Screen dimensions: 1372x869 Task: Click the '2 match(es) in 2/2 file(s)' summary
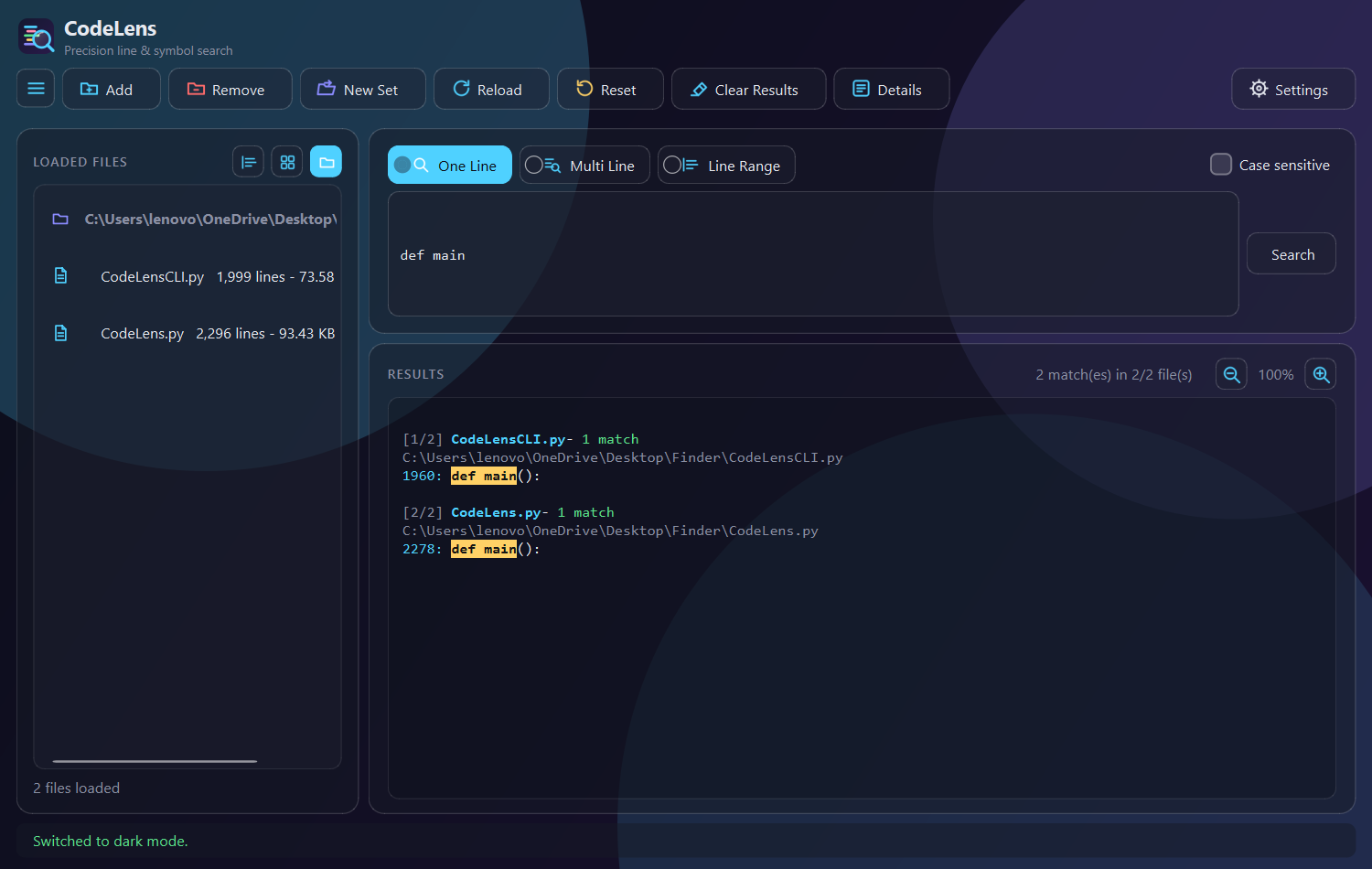pyautogui.click(x=1114, y=375)
